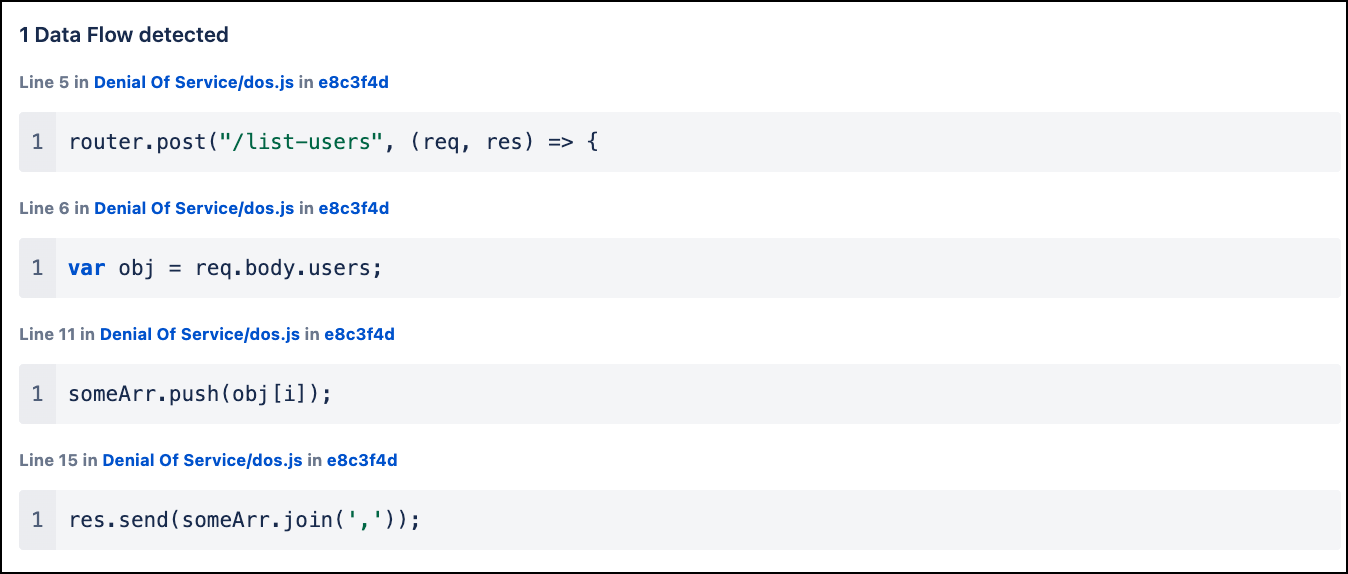Follow the dos.js link on Line 15 entry

click(x=203, y=460)
